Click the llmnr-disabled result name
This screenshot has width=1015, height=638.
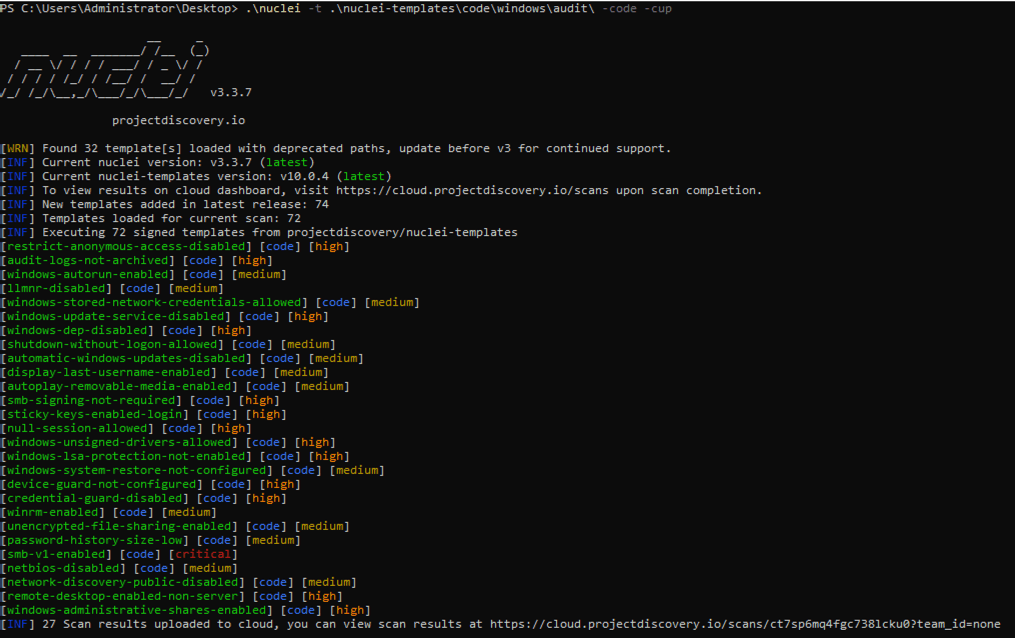click(57, 288)
